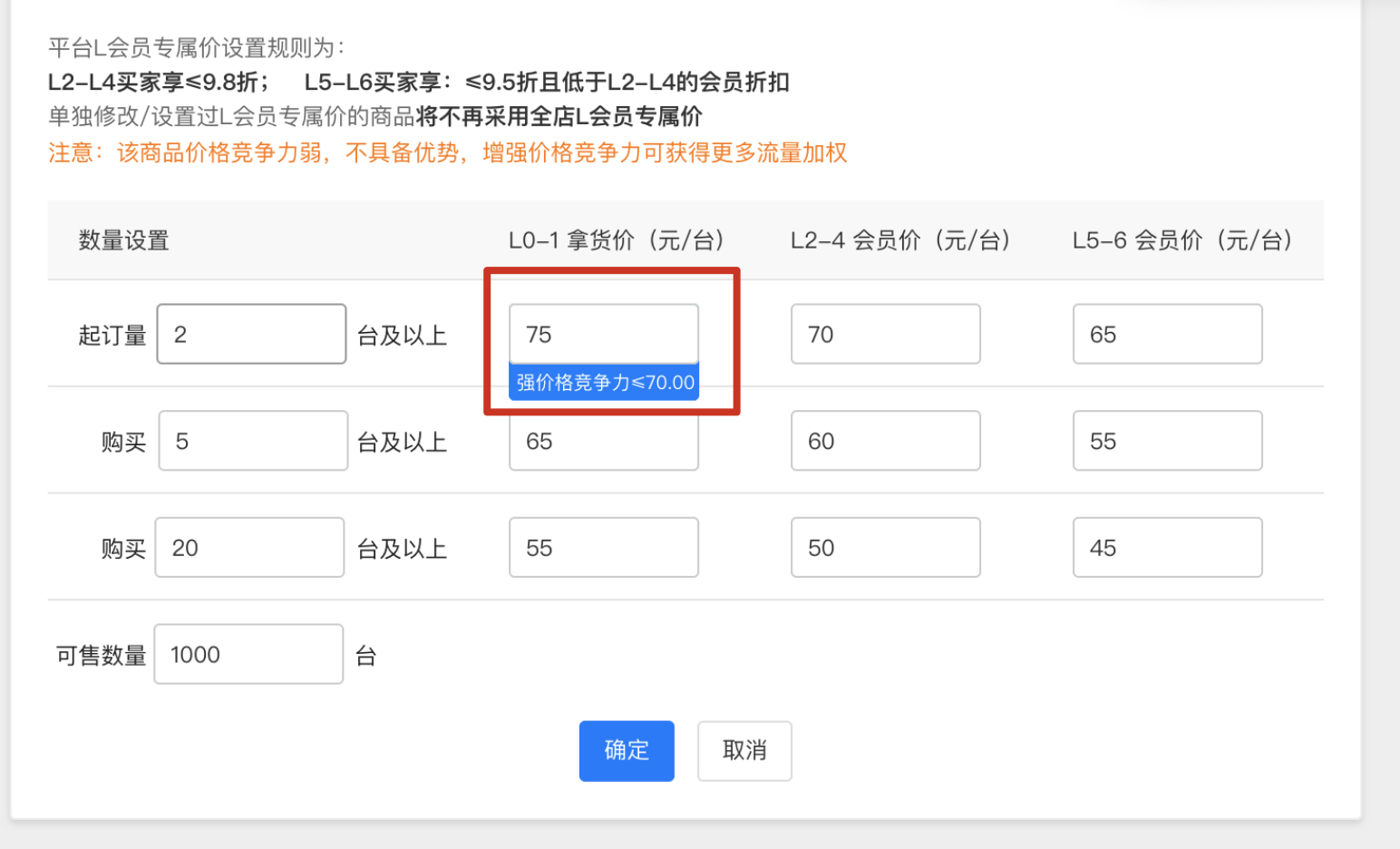This screenshot has height=849, width=1400.
Task: Select the minimum order quantity field showing 2
Action: 251,334
